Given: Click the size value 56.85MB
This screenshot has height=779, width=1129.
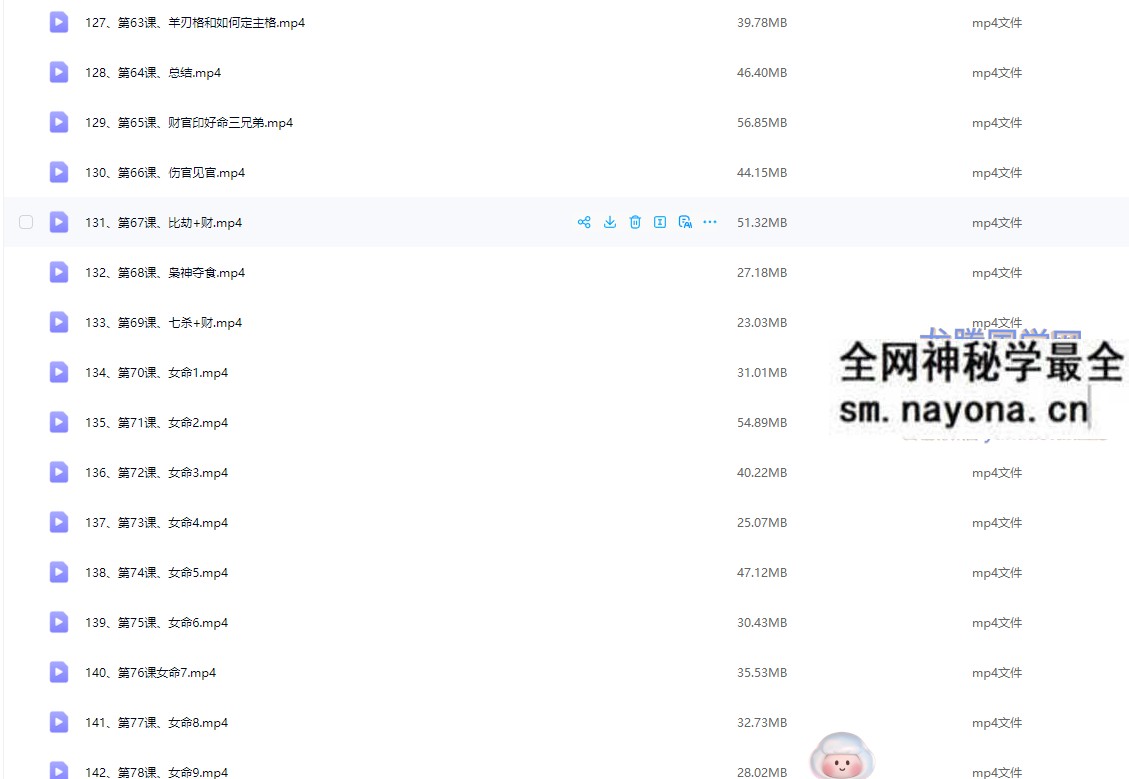Looking at the screenshot, I should pos(762,122).
